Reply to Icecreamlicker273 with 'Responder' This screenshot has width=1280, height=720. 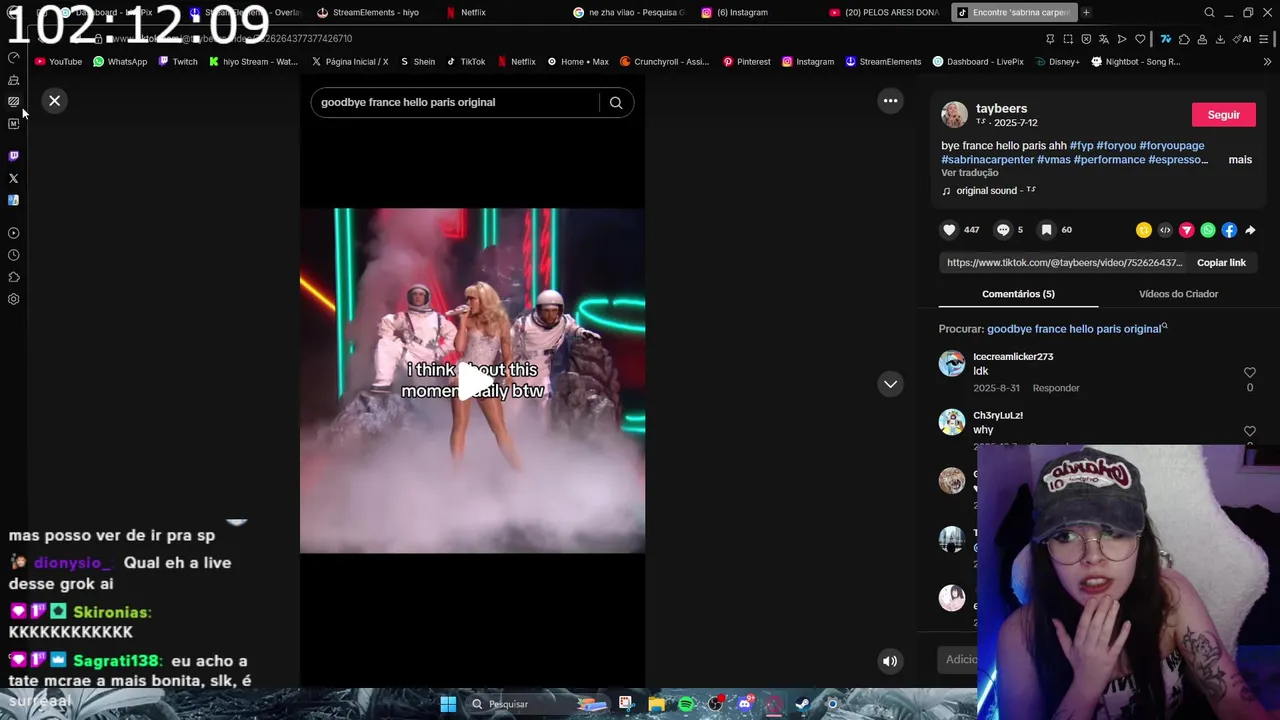pos(1056,388)
